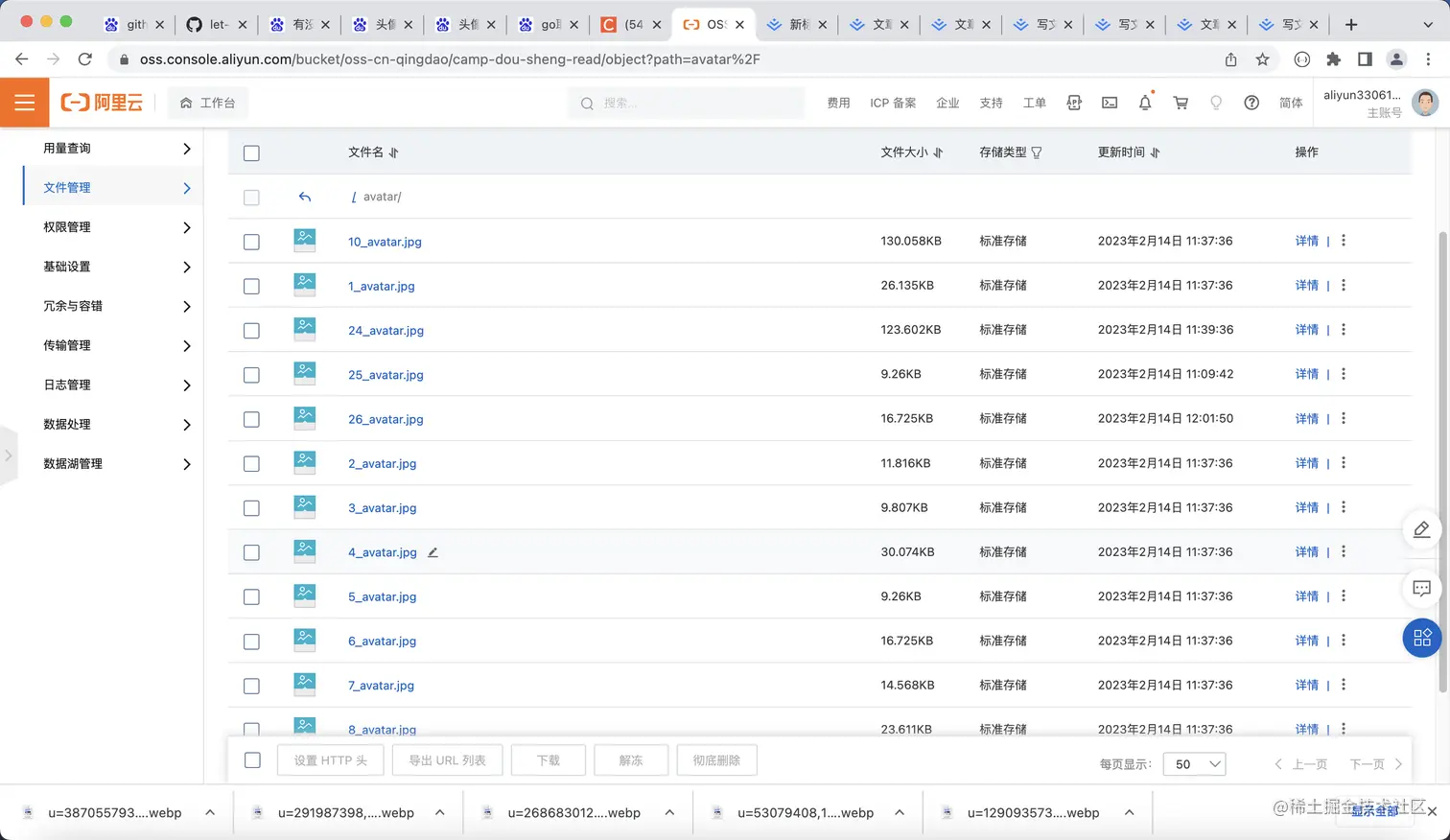Bookmark this page with star icon
Viewport: 1450px width, 840px height.
tap(1263, 59)
